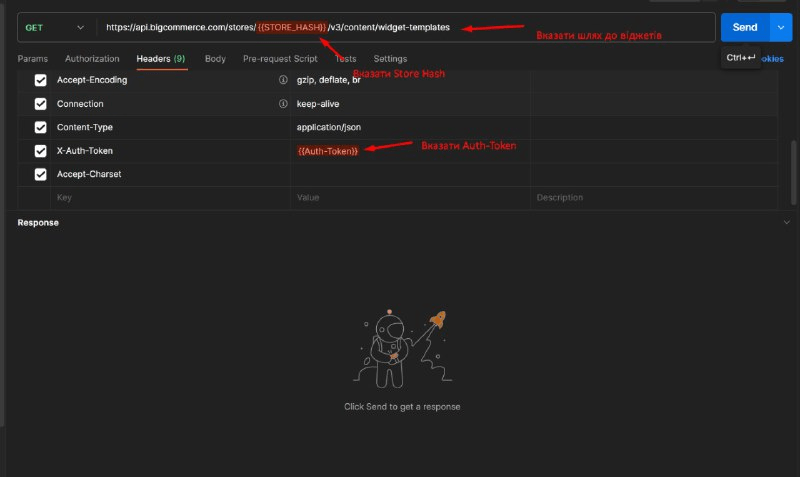The height and width of the screenshot is (477, 800).
Task: Switch to the Params tab
Action: 33,59
